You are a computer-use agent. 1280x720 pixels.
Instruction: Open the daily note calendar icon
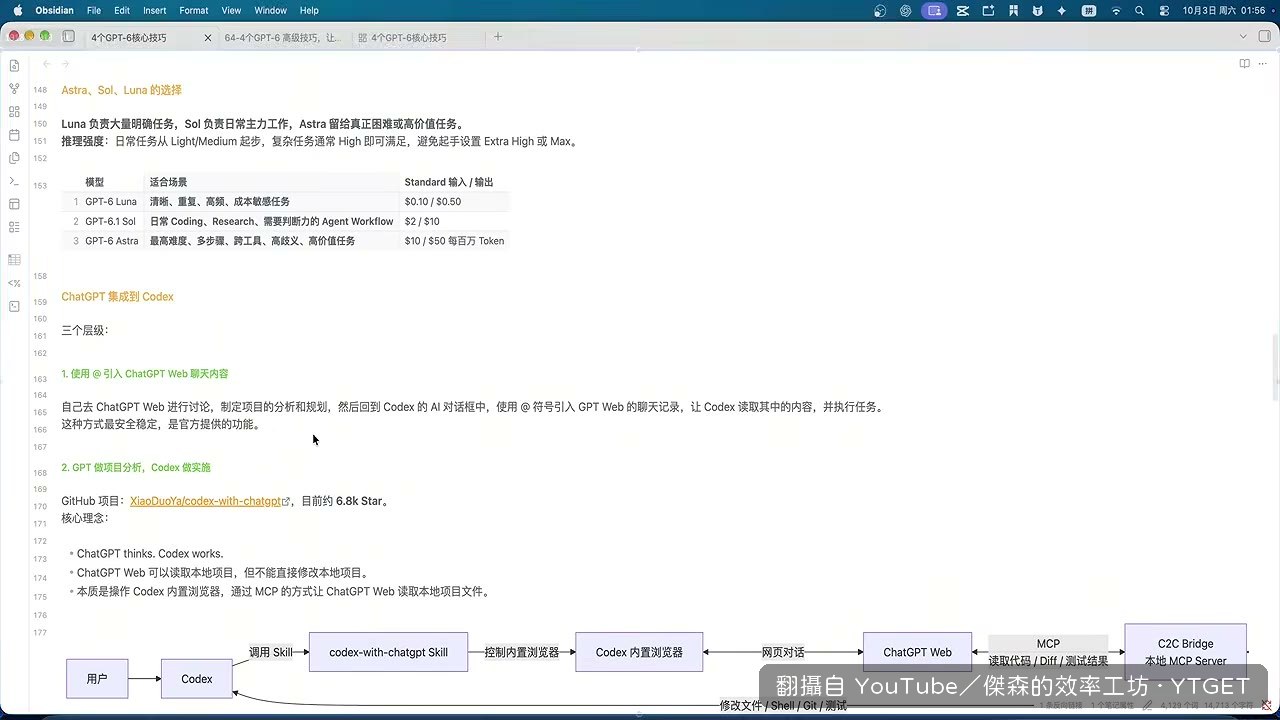[14, 134]
